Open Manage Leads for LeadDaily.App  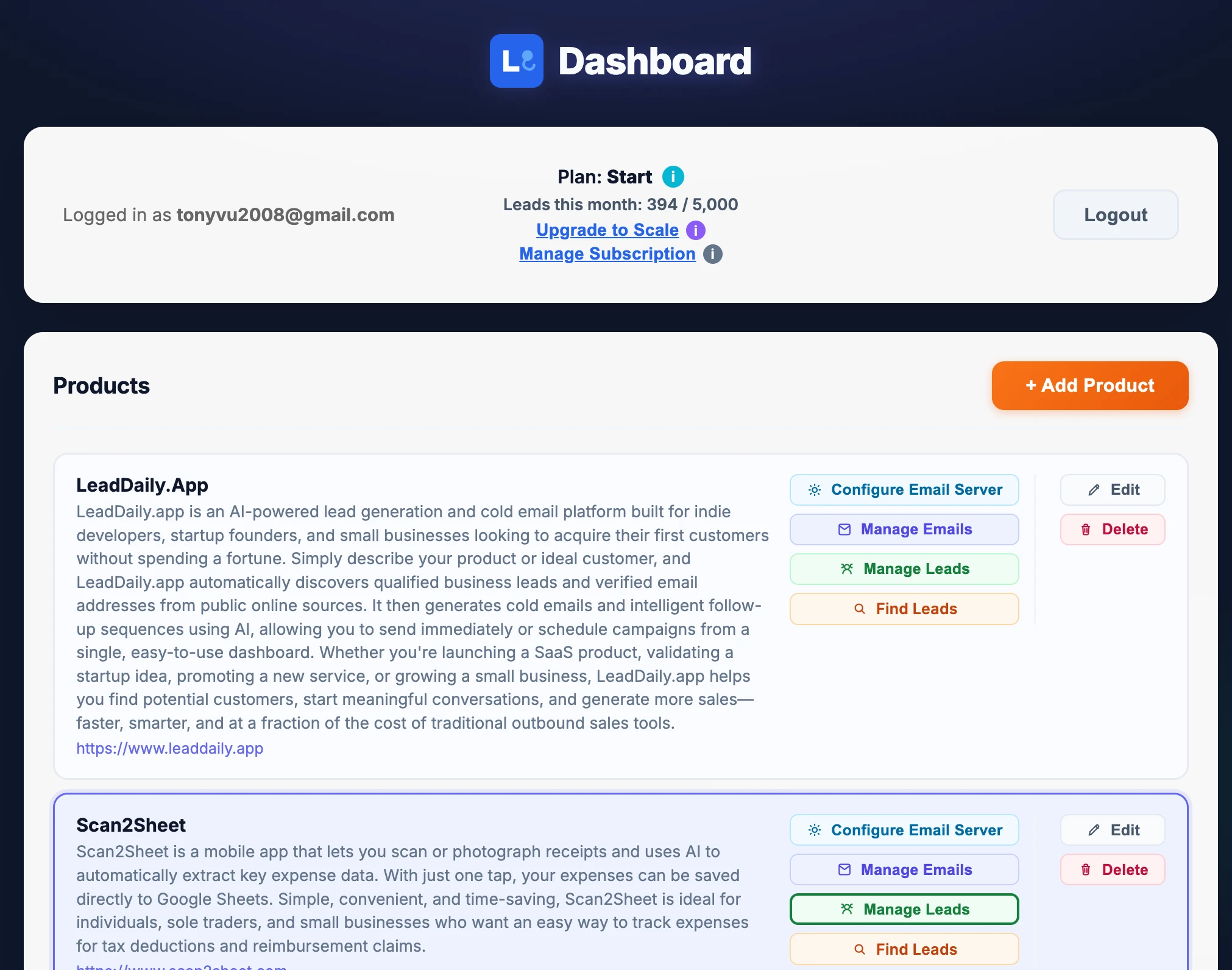[x=904, y=569]
